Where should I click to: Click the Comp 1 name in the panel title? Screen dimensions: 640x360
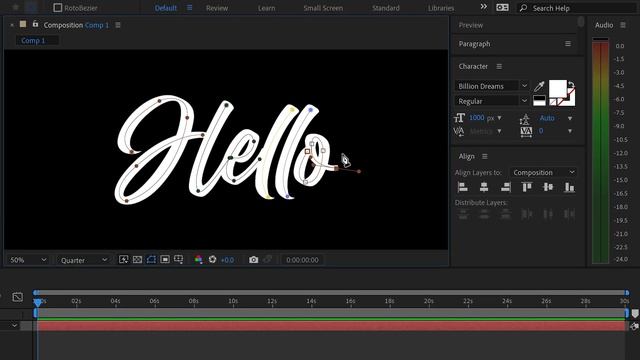(97, 25)
